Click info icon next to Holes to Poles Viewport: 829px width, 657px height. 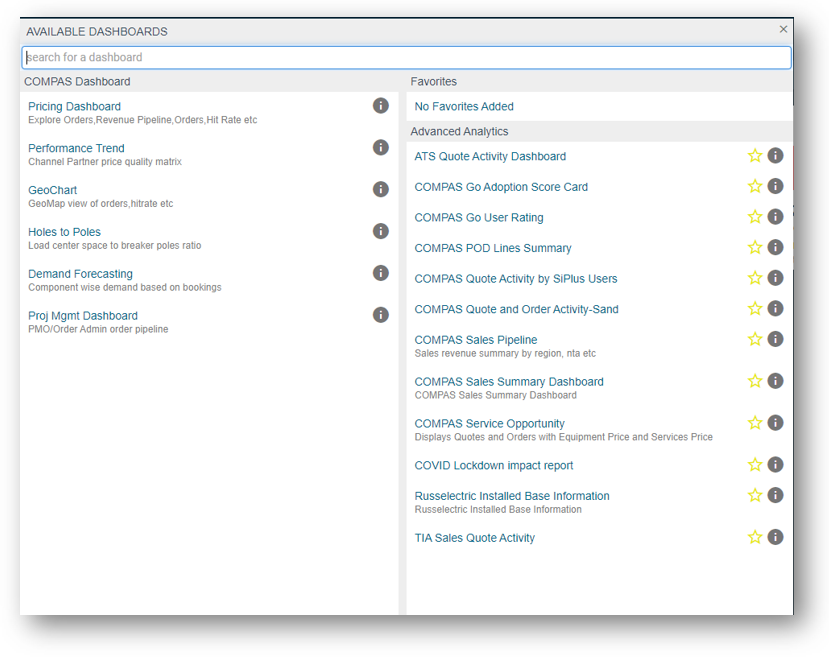[380, 231]
